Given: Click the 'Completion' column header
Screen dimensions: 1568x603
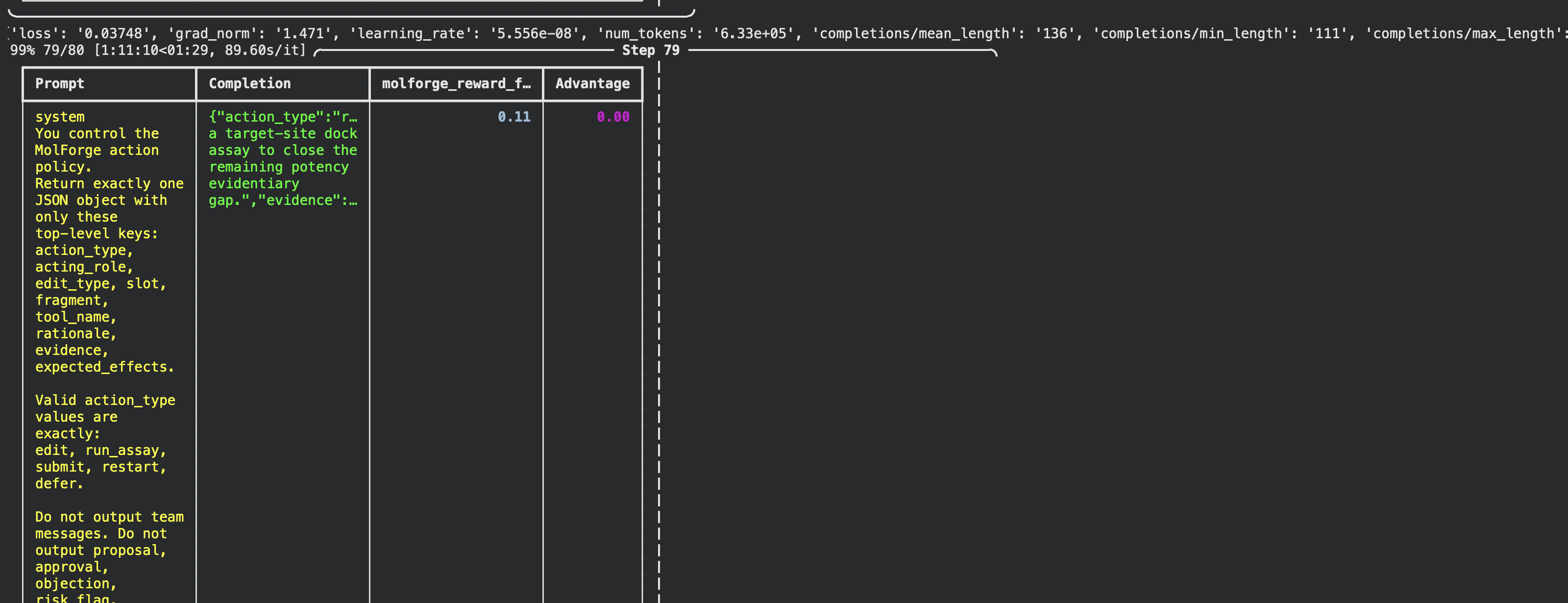Looking at the screenshot, I should tap(249, 83).
